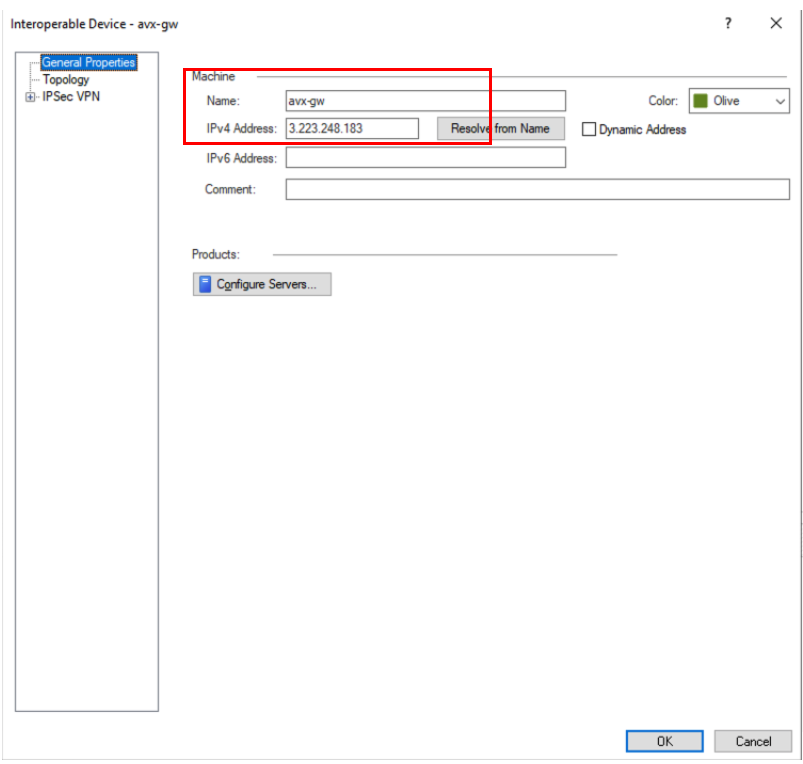Screen dimensions: 803x764
Task: Click the help question mark icon
Action: pyautogui.click(x=728, y=24)
